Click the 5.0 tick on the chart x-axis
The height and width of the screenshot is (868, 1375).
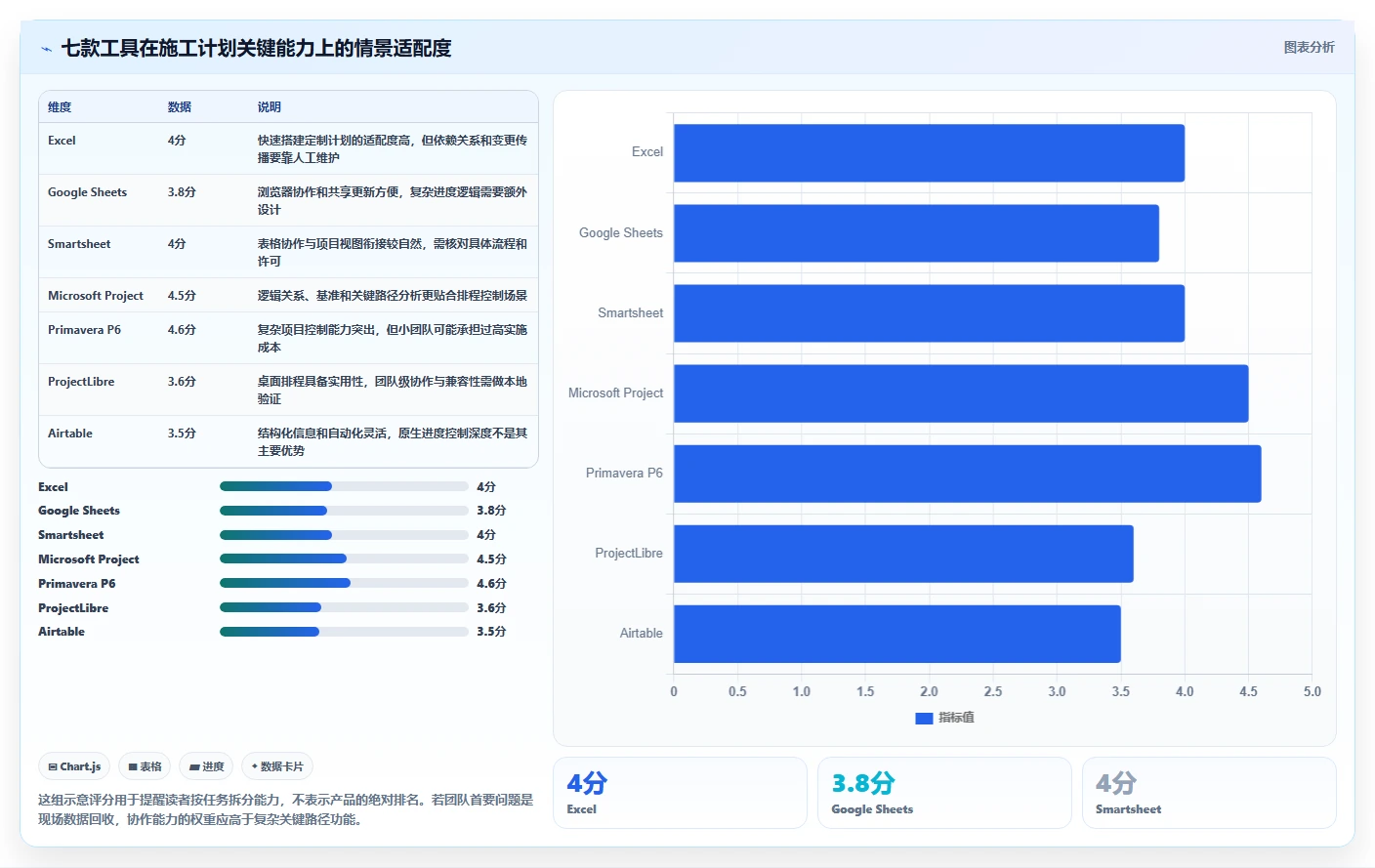pos(1312,691)
